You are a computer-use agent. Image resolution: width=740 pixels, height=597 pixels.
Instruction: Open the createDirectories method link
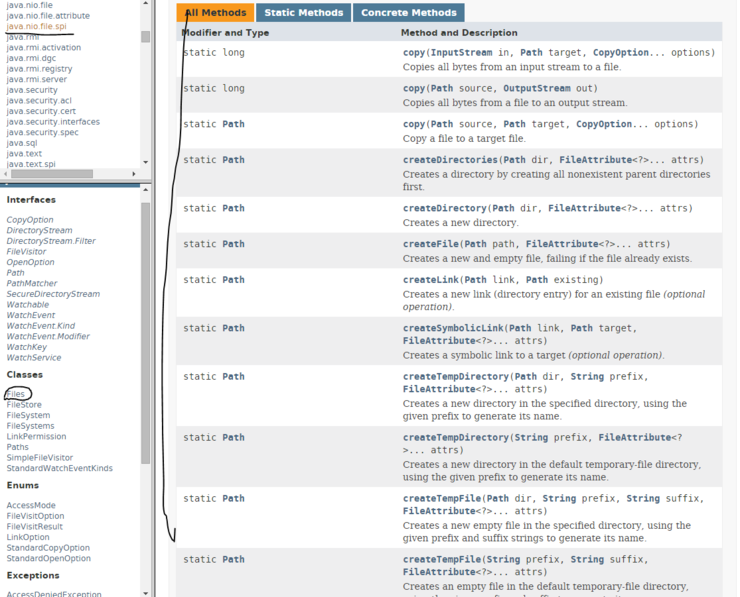(450, 160)
